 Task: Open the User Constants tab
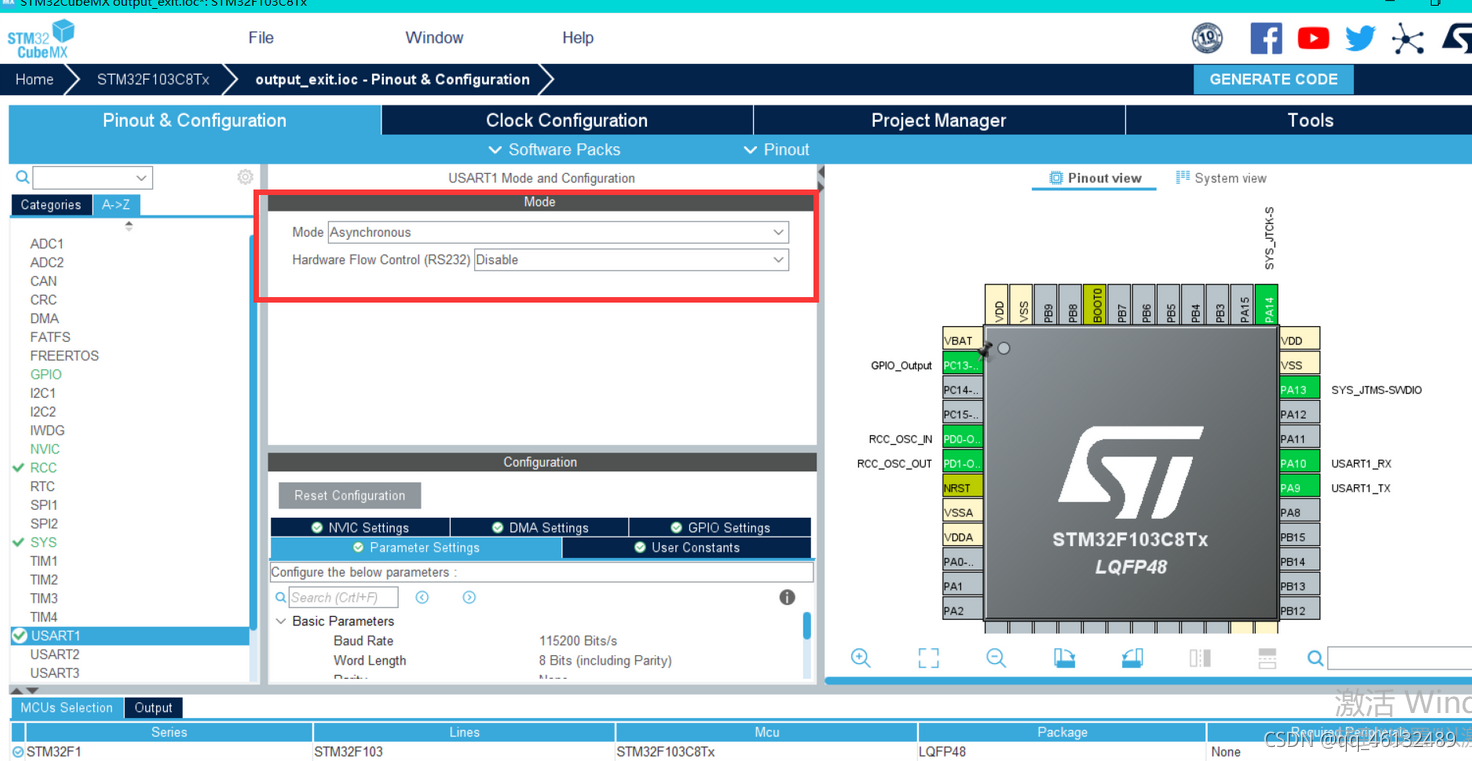pyautogui.click(x=687, y=548)
